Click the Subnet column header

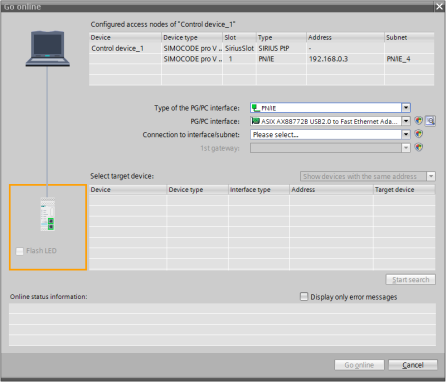[409, 37]
